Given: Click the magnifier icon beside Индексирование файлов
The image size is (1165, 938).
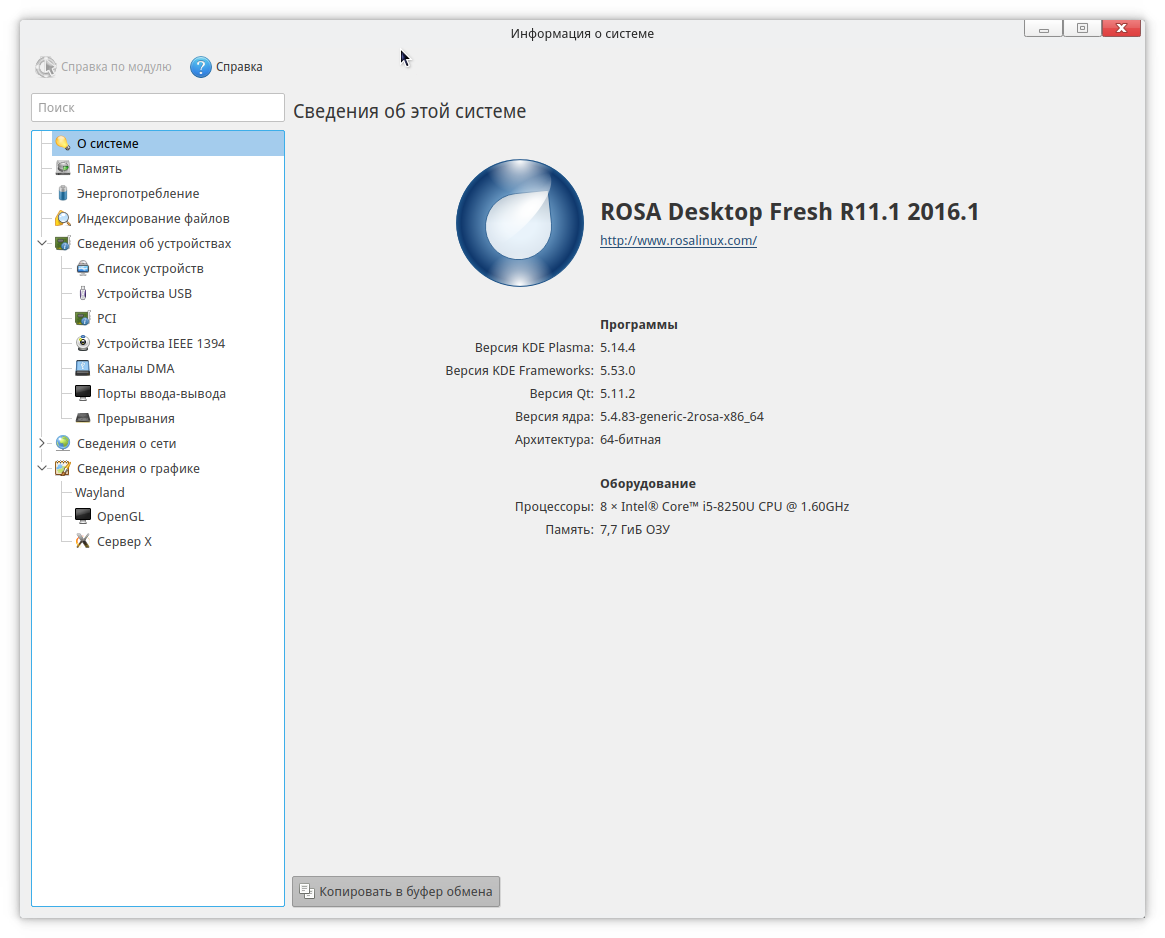Looking at the screenshot, I should 63,219.
